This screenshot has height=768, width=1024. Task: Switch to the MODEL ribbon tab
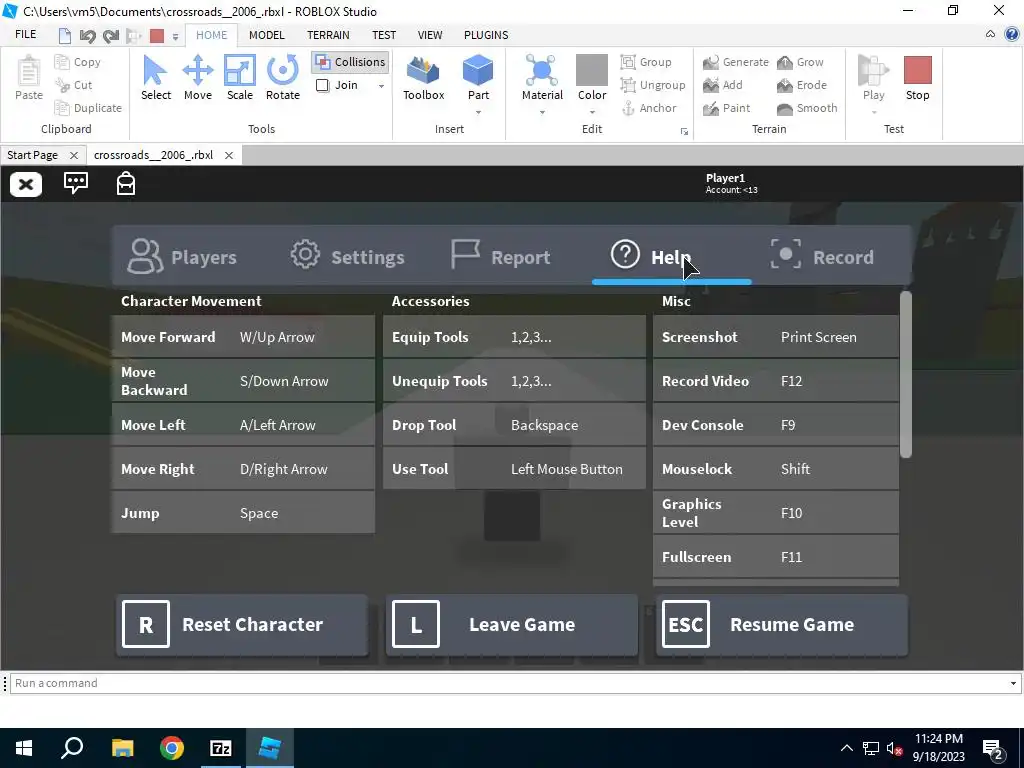pos(266,35)
